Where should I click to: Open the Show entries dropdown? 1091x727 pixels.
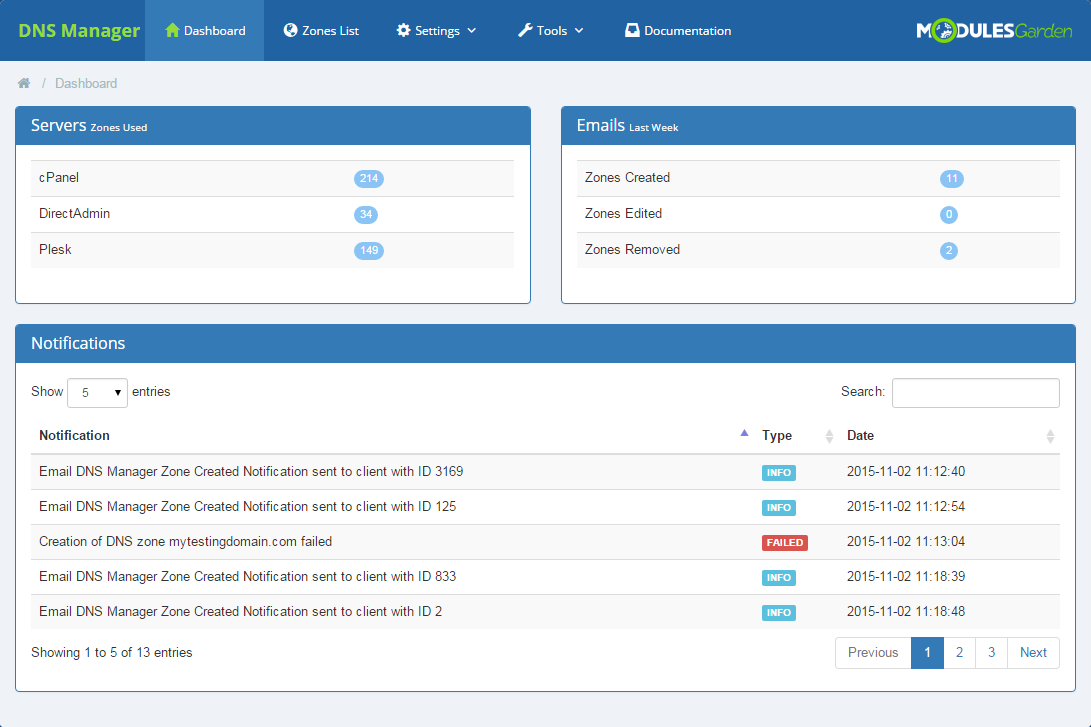[x=97, y=393]
